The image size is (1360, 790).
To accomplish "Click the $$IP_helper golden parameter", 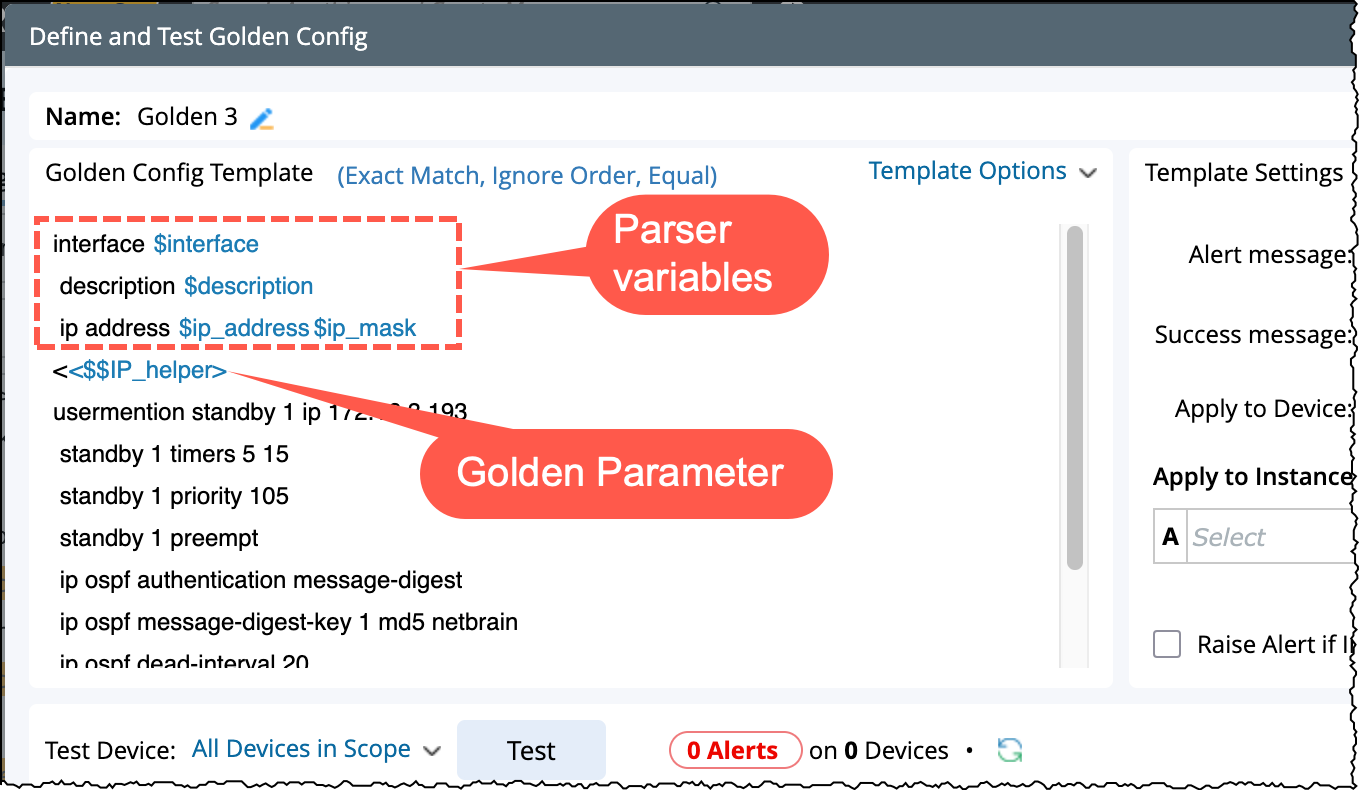I will (147, 371).
